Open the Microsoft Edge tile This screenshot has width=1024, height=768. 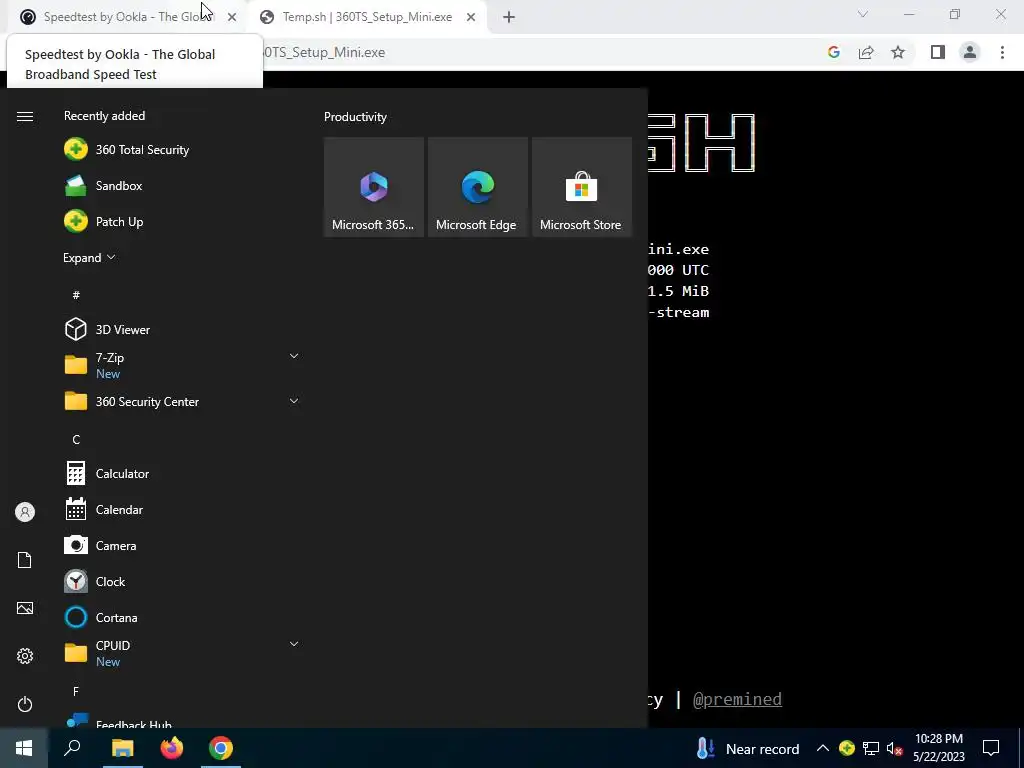pos(477,187)
